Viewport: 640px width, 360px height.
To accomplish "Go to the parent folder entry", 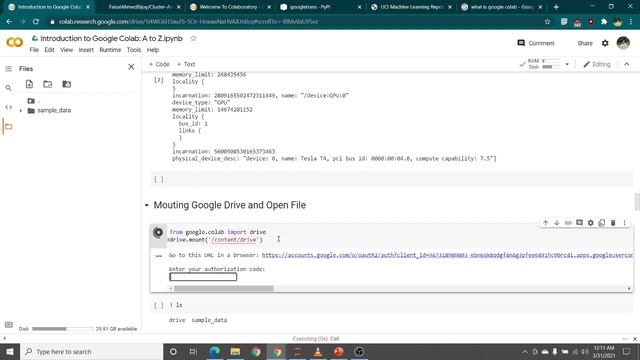I will [x=33, y=101].
